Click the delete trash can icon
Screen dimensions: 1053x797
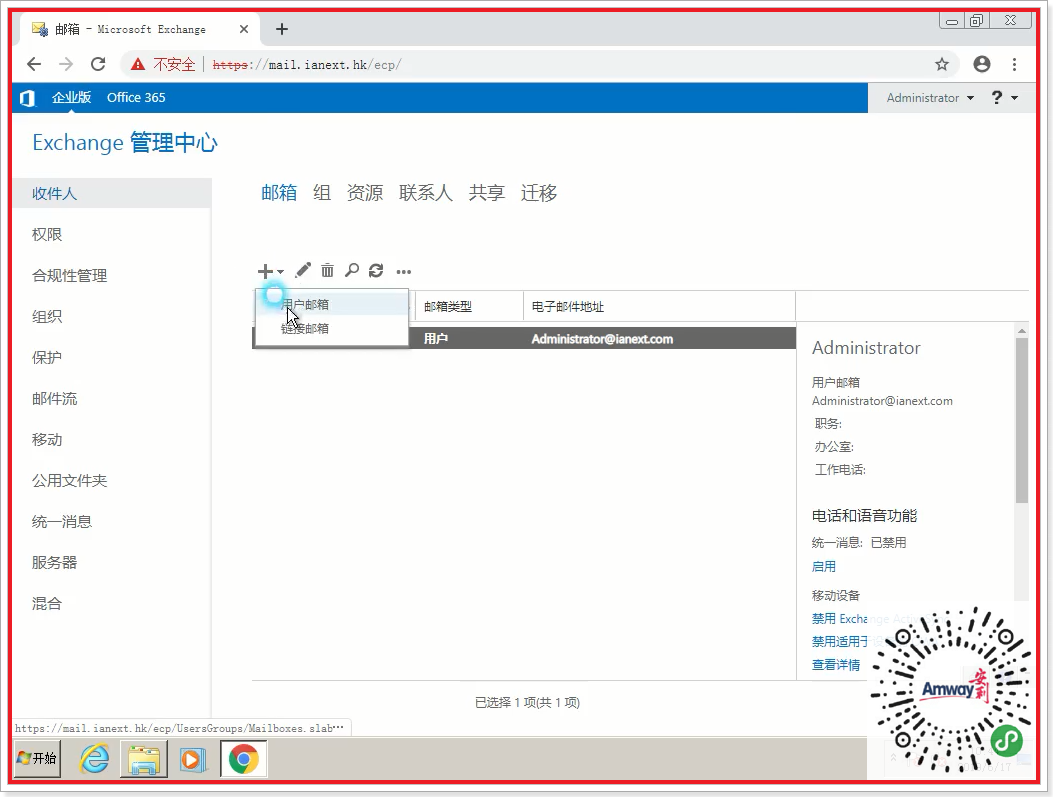click(x=327, y=271)
